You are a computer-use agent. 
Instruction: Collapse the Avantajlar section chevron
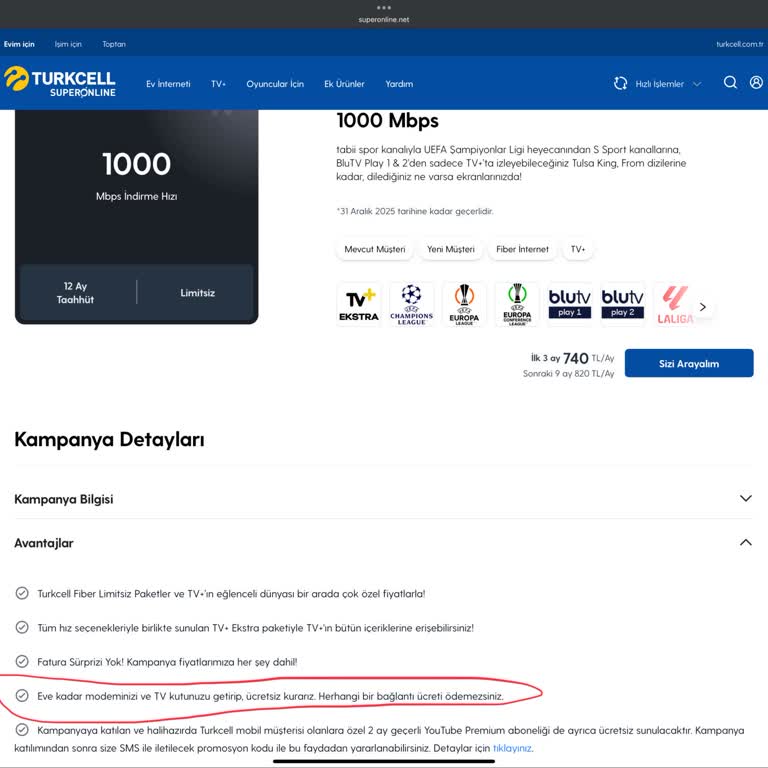click(x=745, y=542)
